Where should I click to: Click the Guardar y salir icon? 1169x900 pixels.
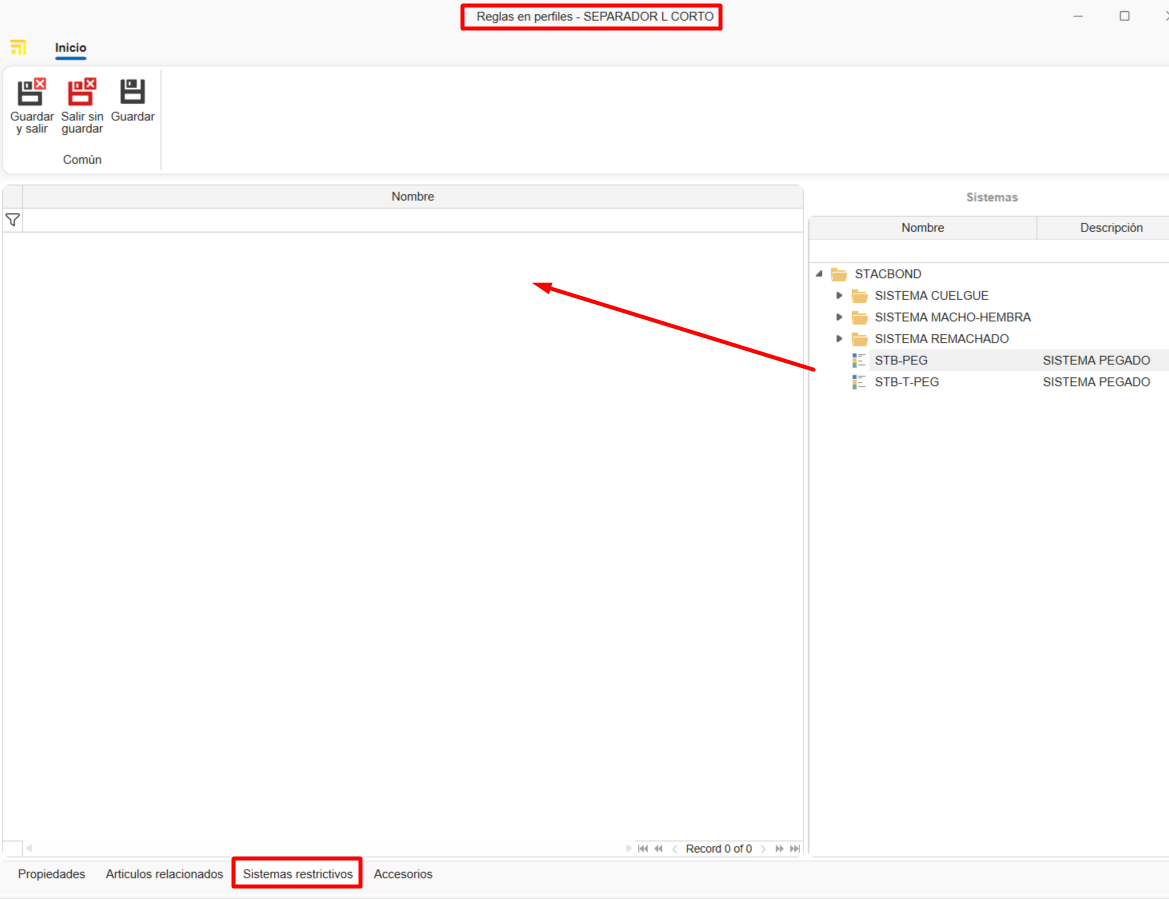[x=32, y=93]
